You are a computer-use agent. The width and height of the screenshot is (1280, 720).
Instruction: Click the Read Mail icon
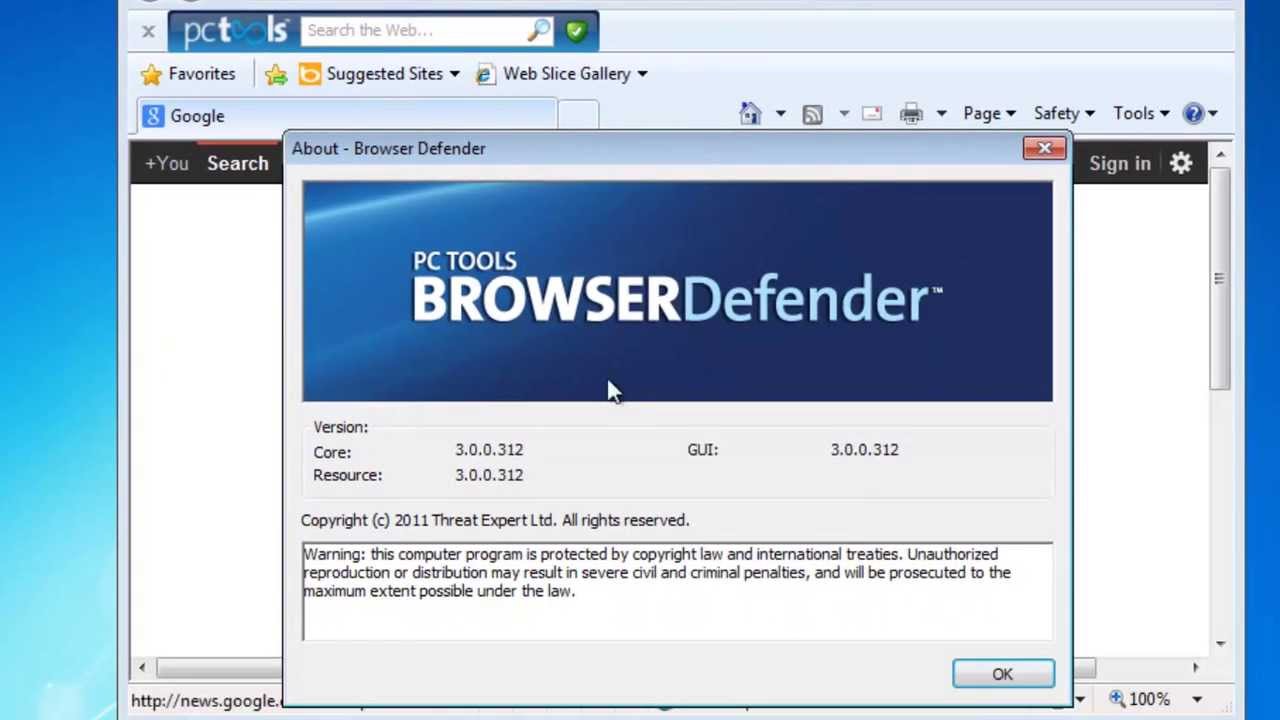872,114
